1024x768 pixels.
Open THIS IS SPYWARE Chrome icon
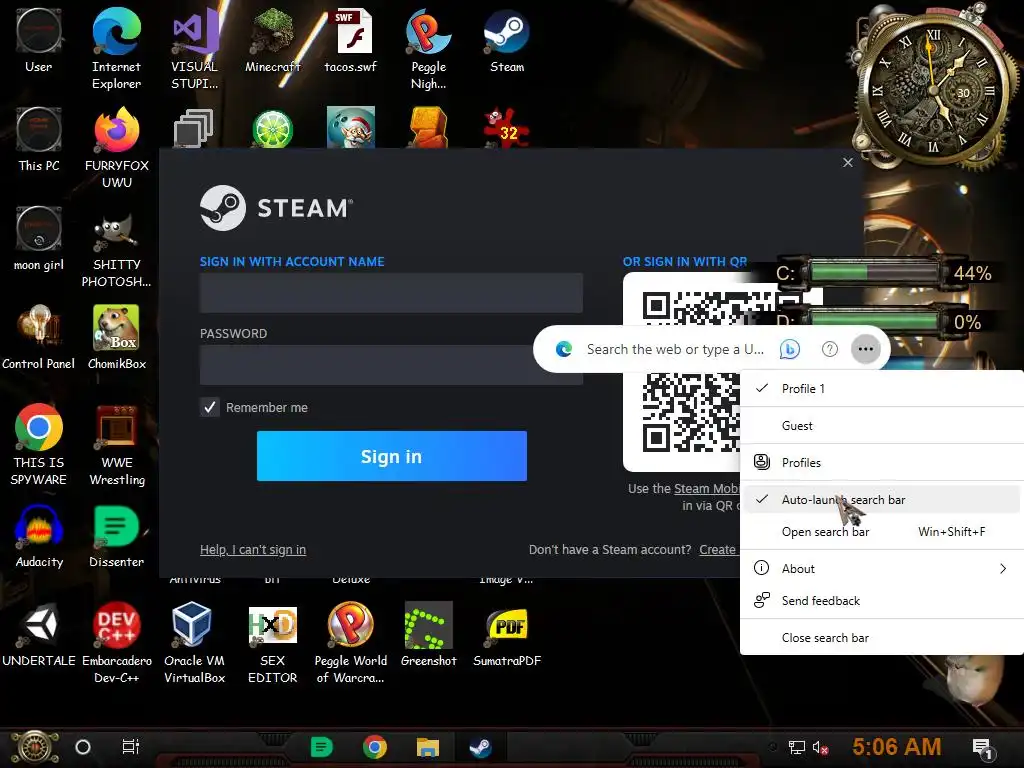click(39, 444)
